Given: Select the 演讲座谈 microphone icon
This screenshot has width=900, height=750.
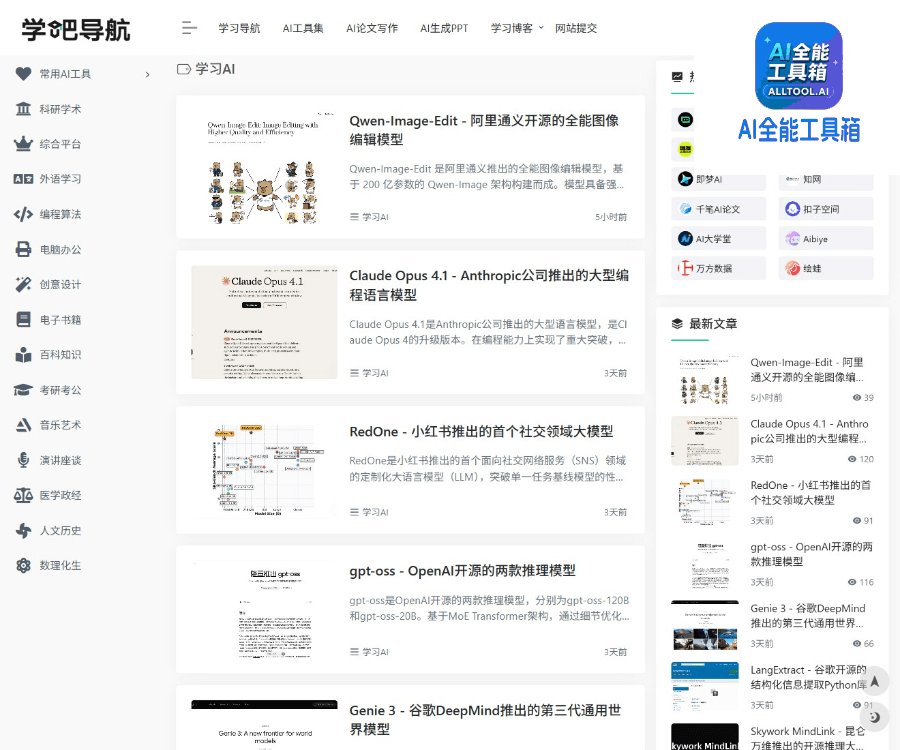Looking at the screenshot, I should [24, 460].
